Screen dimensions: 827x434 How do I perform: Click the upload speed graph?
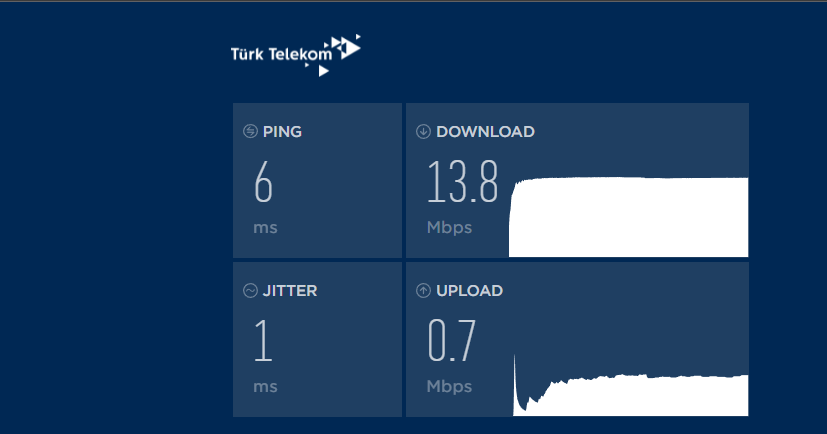(x=631, y=385)
